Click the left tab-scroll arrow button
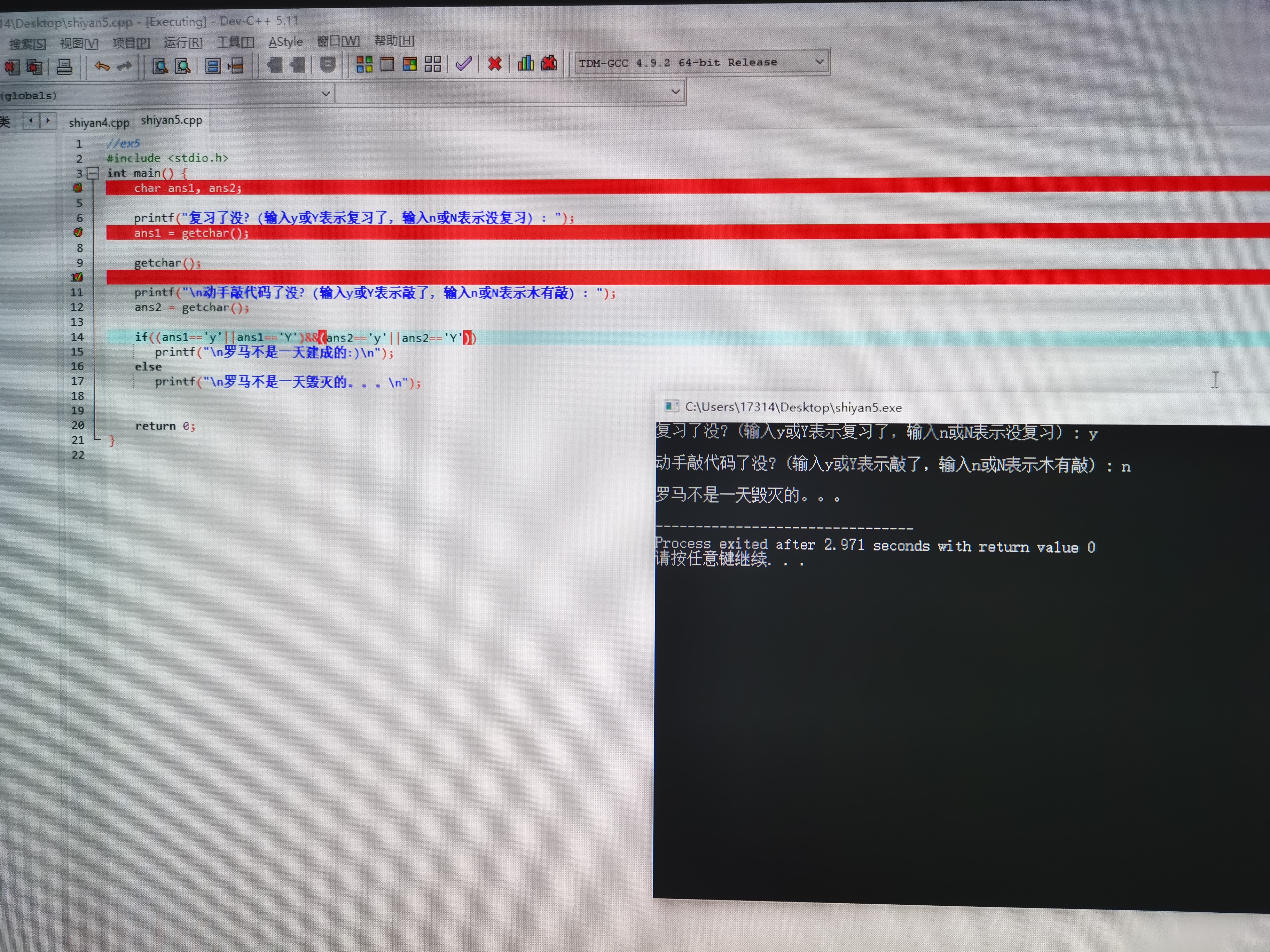The image size is (1270, 952). point(31,121)
